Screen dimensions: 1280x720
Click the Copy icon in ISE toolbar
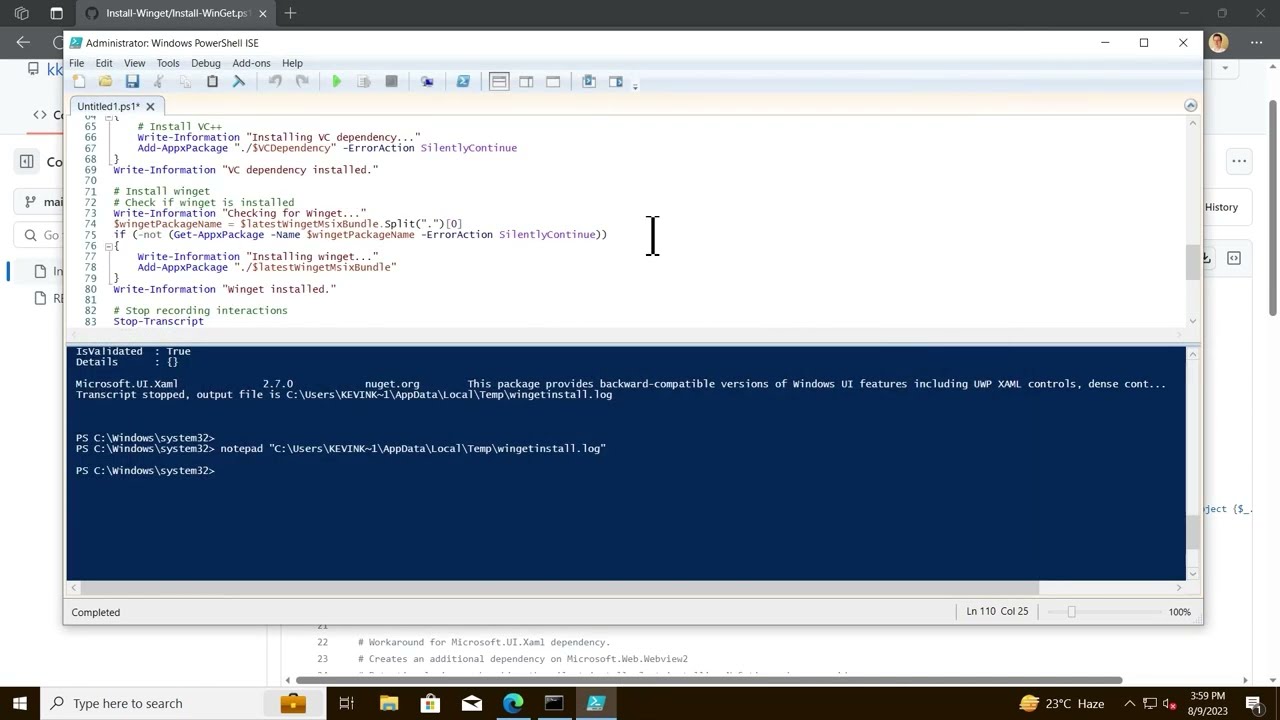click(x=185, y=82)
